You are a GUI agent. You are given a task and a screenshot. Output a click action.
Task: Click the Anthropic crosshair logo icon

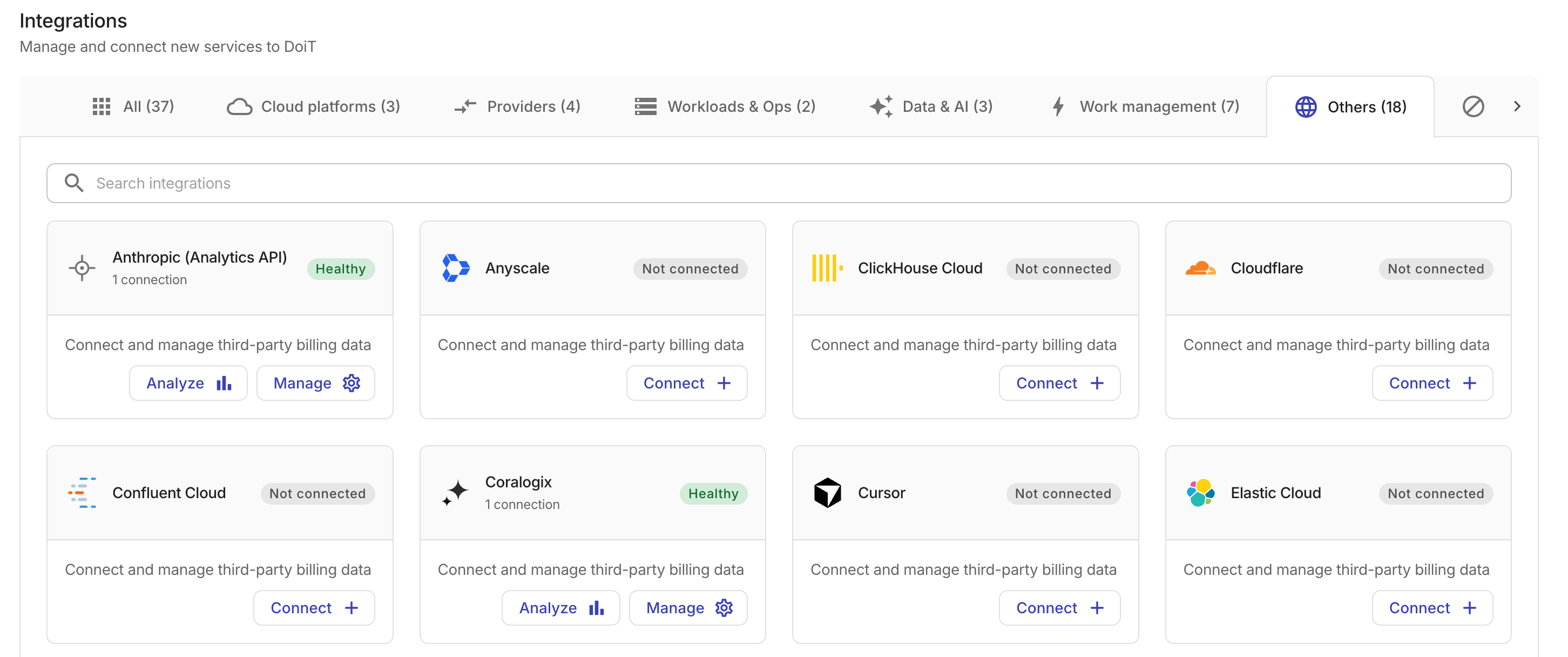pos(82,268)
